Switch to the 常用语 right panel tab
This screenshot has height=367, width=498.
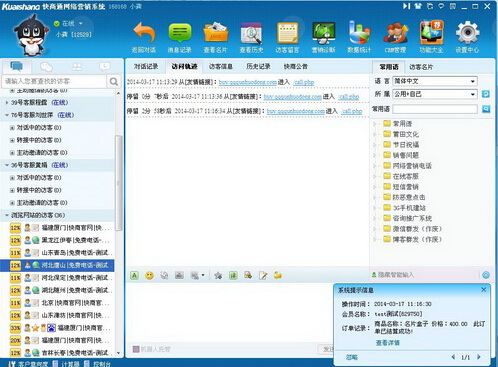[389, 67]
